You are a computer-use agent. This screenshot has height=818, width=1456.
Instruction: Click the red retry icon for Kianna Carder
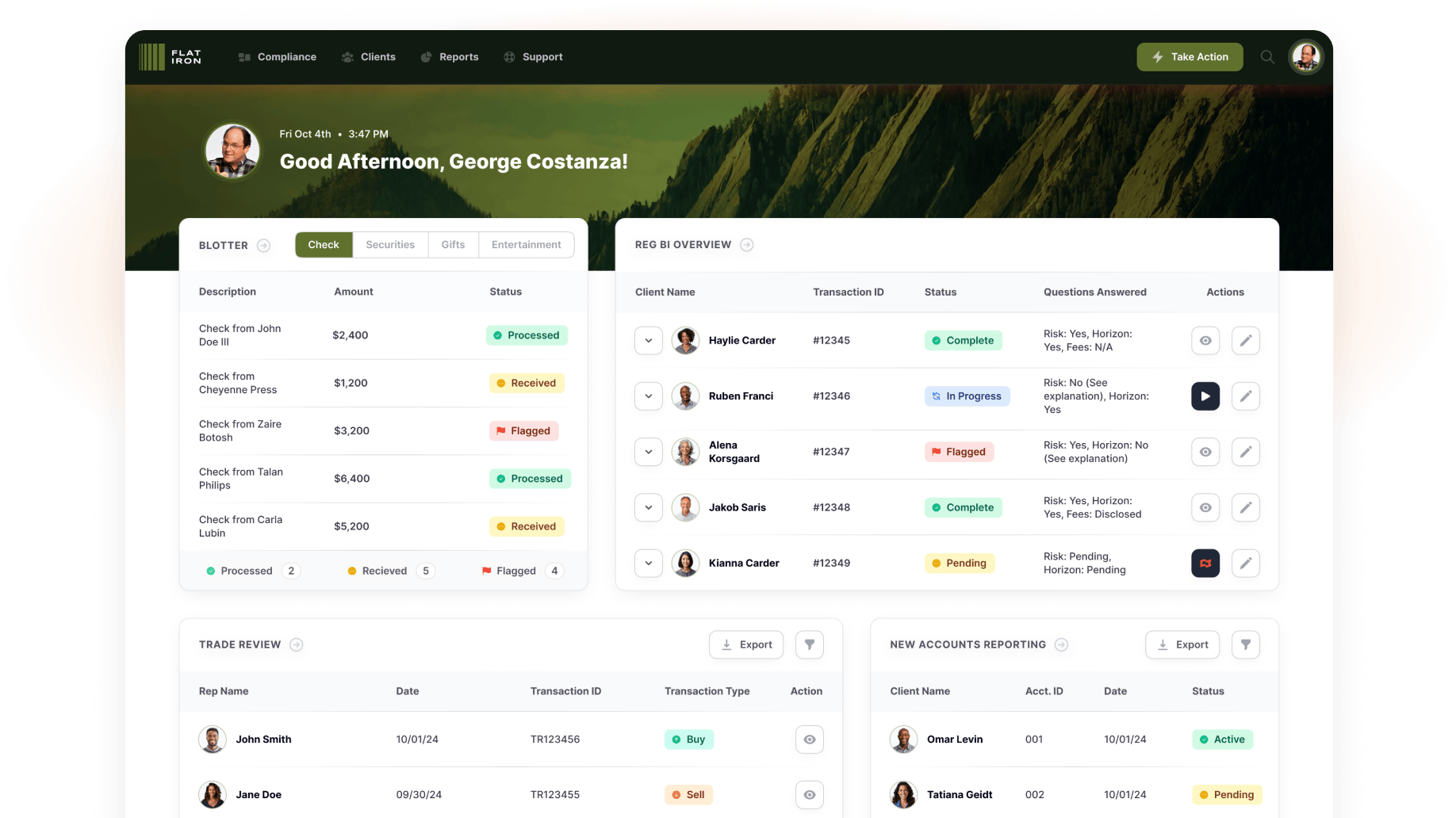click(x=1205, y=564)
